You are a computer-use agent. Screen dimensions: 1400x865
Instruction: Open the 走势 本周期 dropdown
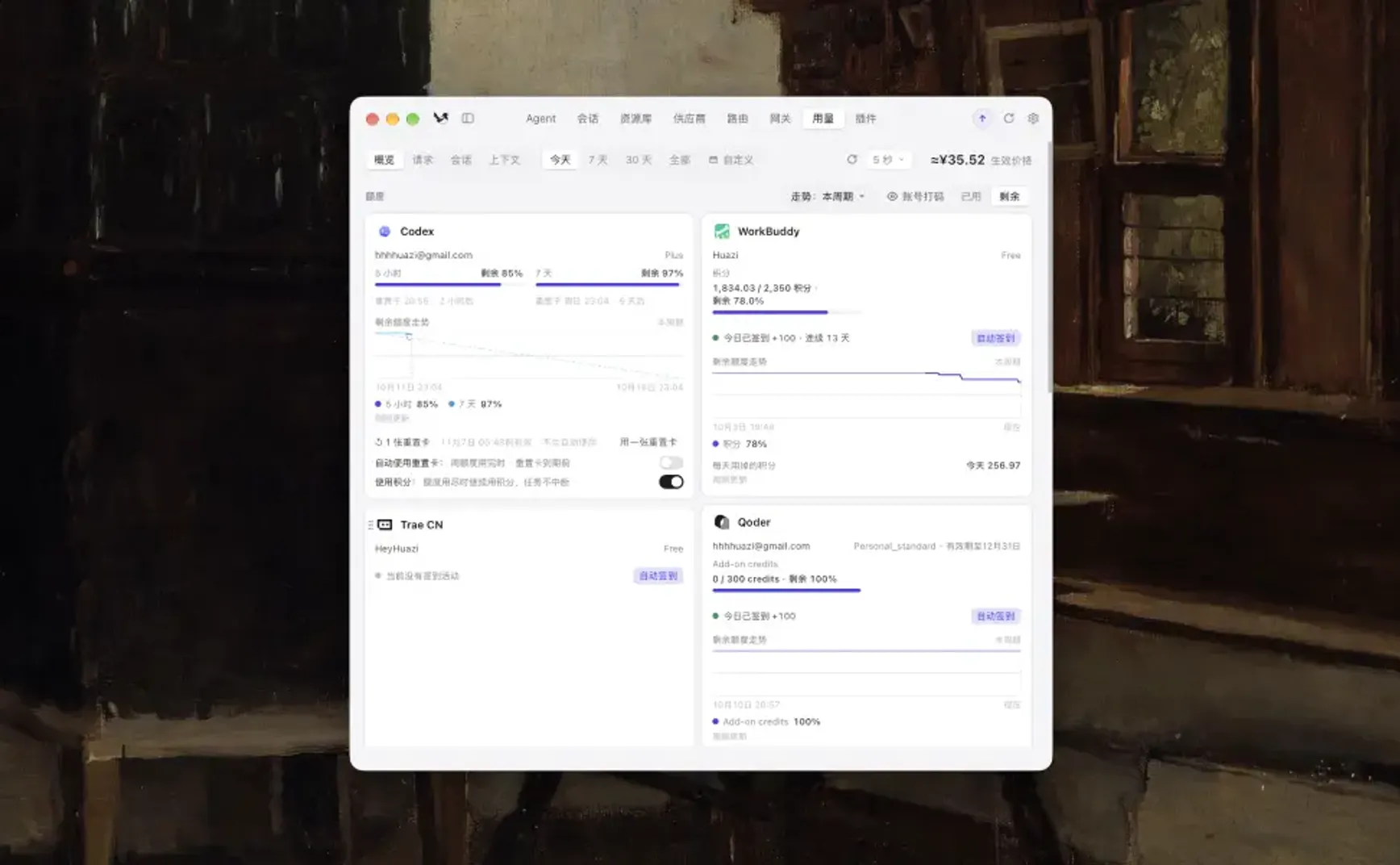[828, 196]
